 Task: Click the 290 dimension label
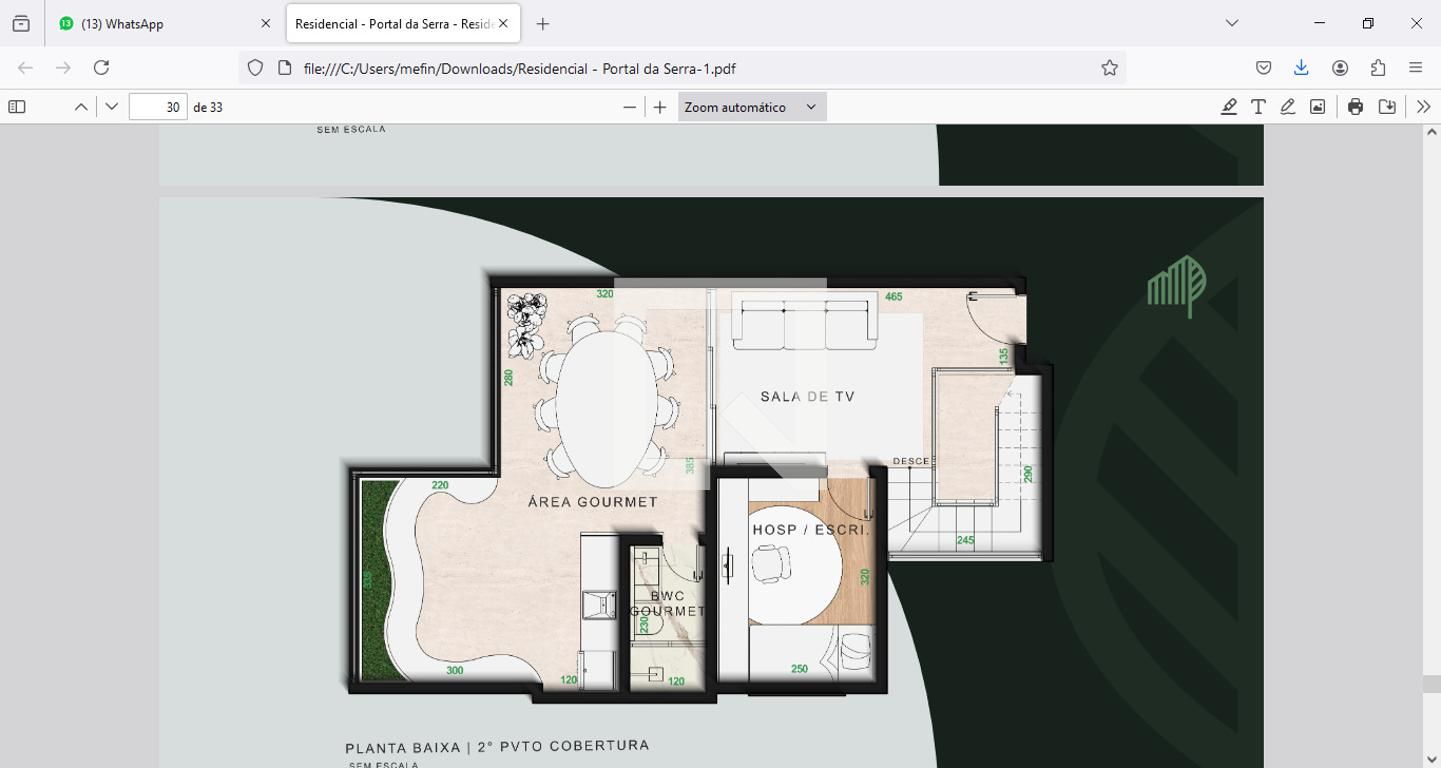(x=1028, y=474)
